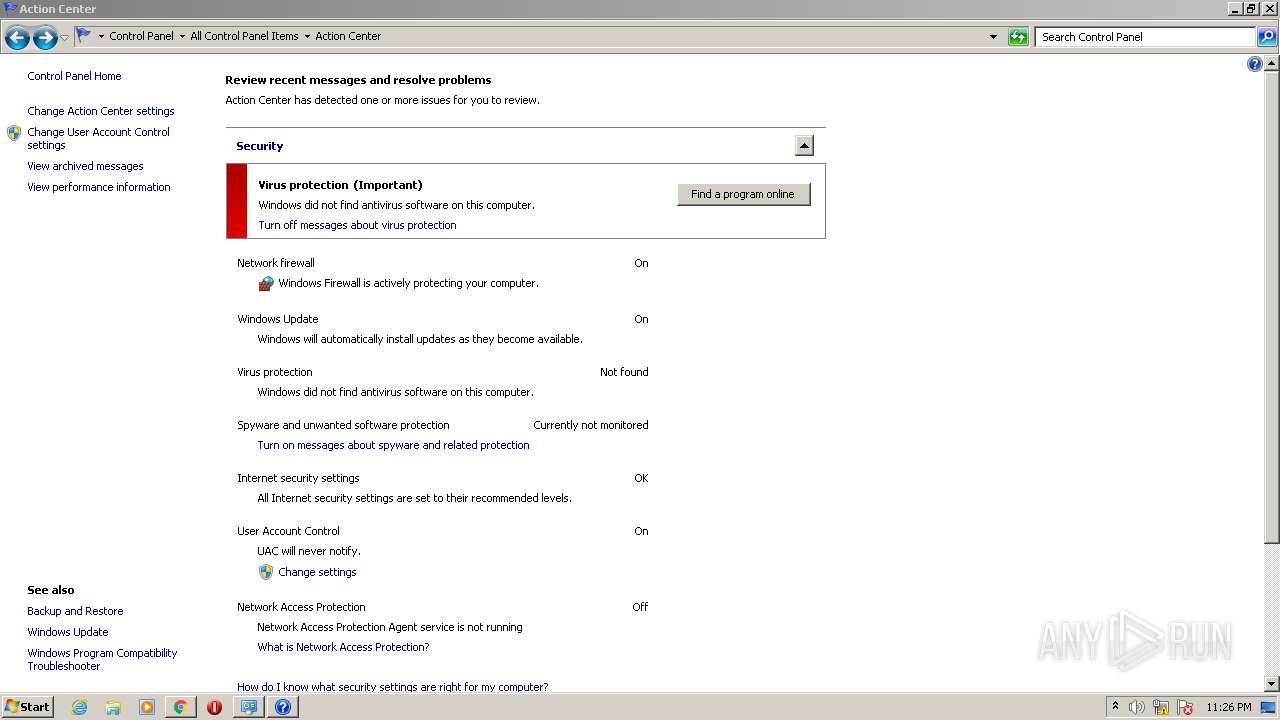This screenshot has height=720, width=1280.
Task: Collapse the Security section with arrow button
Action: [804, 146]
